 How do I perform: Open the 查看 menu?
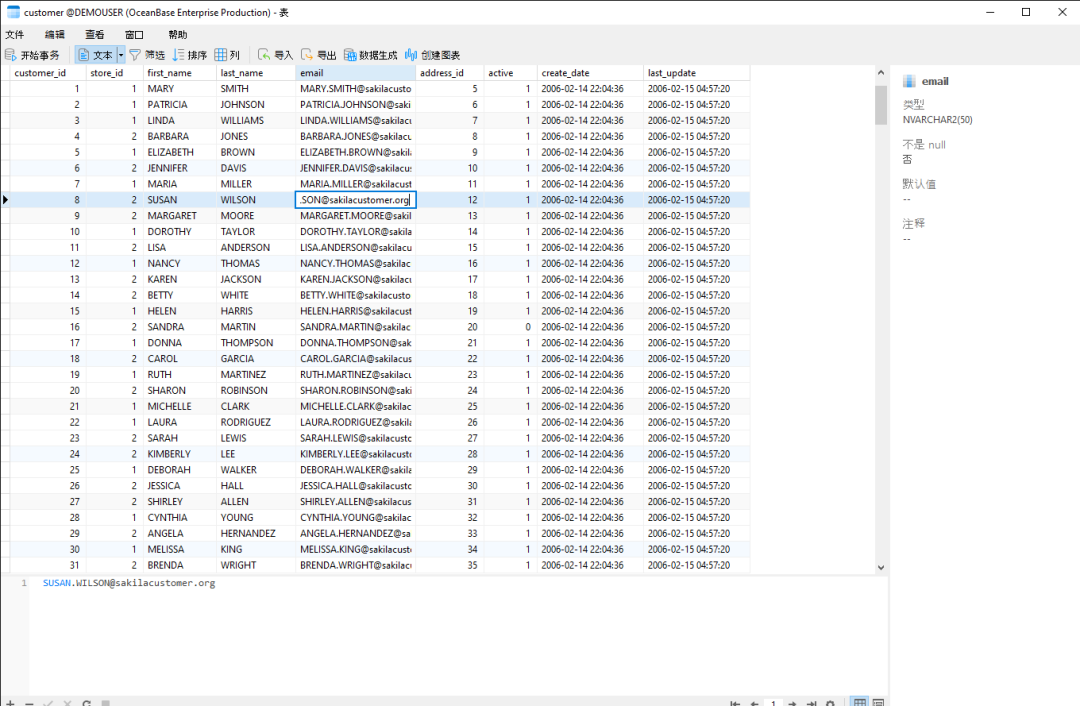[94, 34]
